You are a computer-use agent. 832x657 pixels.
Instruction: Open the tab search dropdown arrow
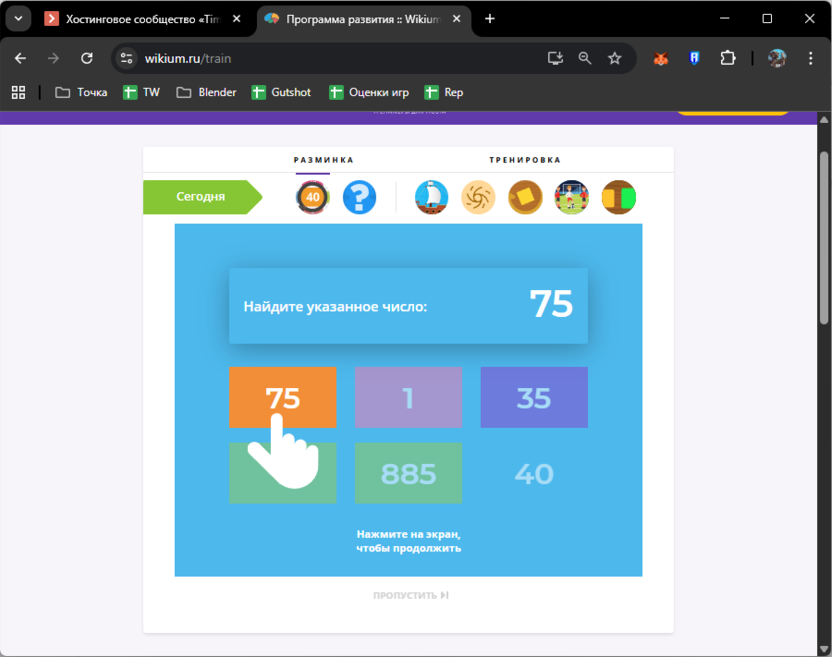point(19,19)
